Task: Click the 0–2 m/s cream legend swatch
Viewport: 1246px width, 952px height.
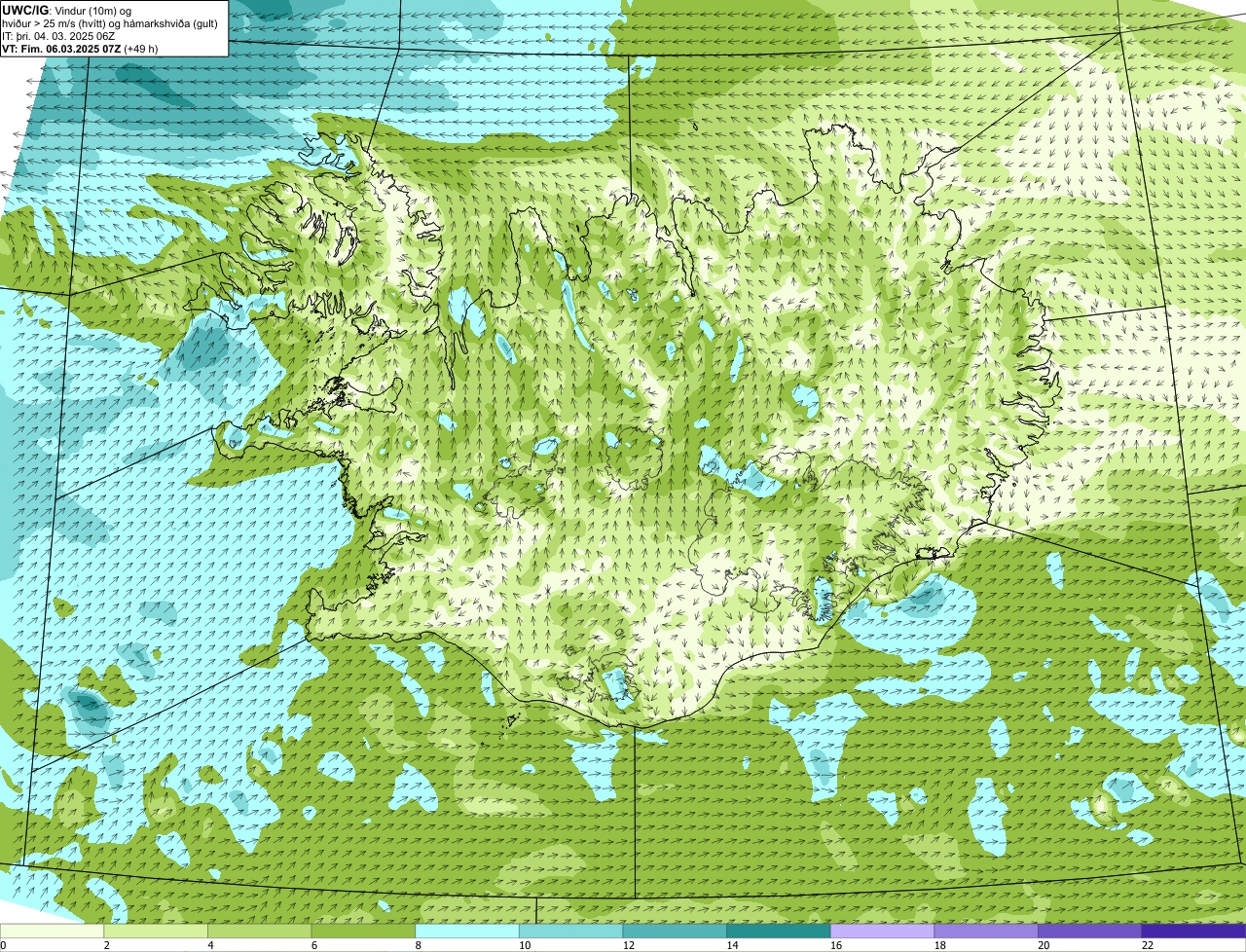Action: point(52,931)
